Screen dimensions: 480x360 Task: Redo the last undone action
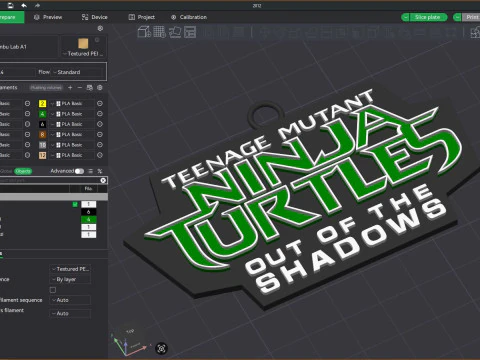point(37,5)
